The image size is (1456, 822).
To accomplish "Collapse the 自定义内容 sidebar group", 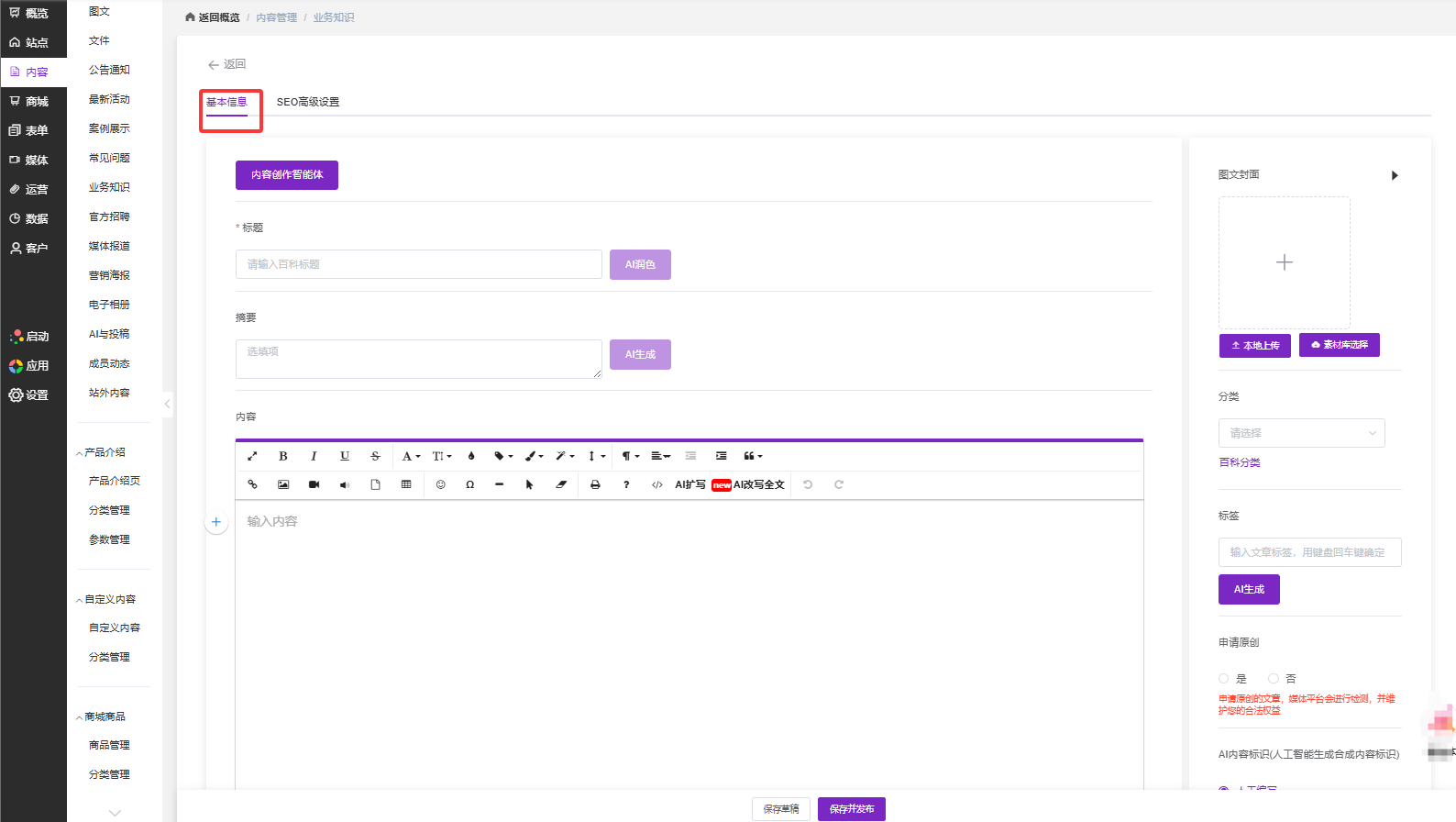I will click(79, 600).
